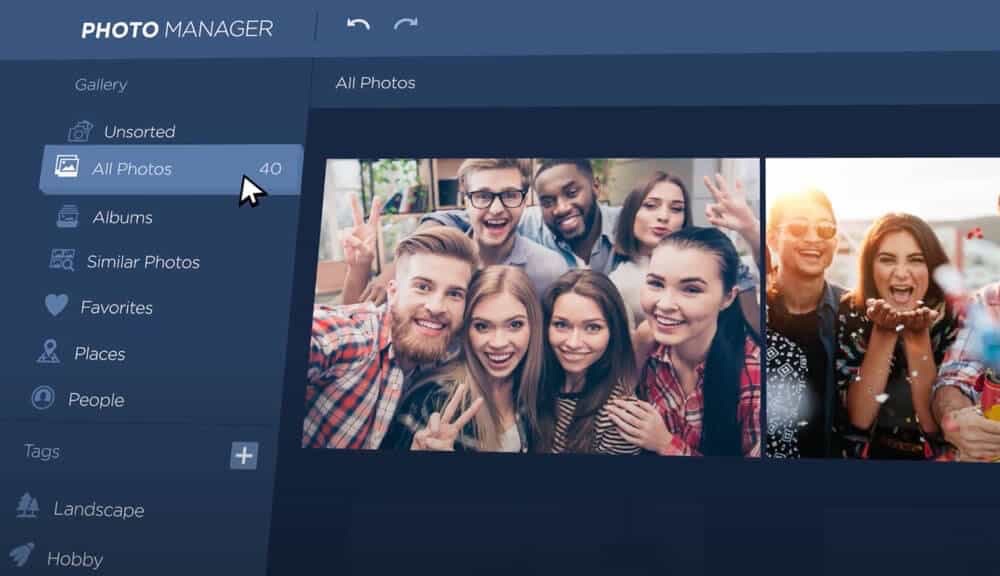Click the Undo arrow icon

pyautogui.click(x=358, y=24)
